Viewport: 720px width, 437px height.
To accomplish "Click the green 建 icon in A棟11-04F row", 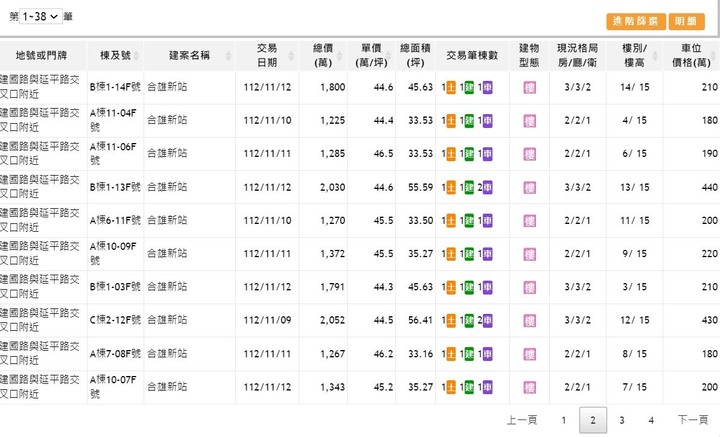I will (x=468, y=120).
